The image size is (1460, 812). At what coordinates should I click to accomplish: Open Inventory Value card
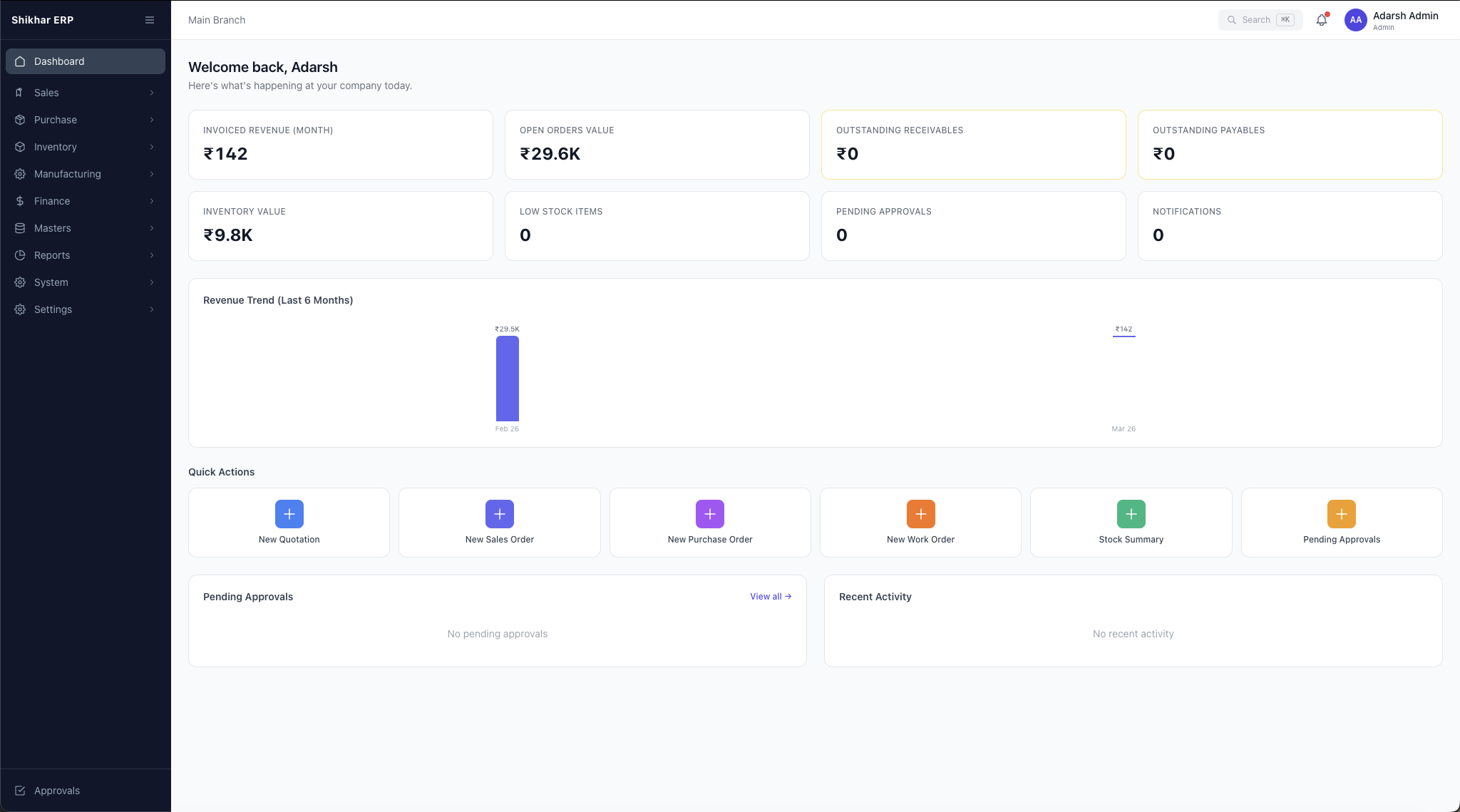tap(341, 226)
